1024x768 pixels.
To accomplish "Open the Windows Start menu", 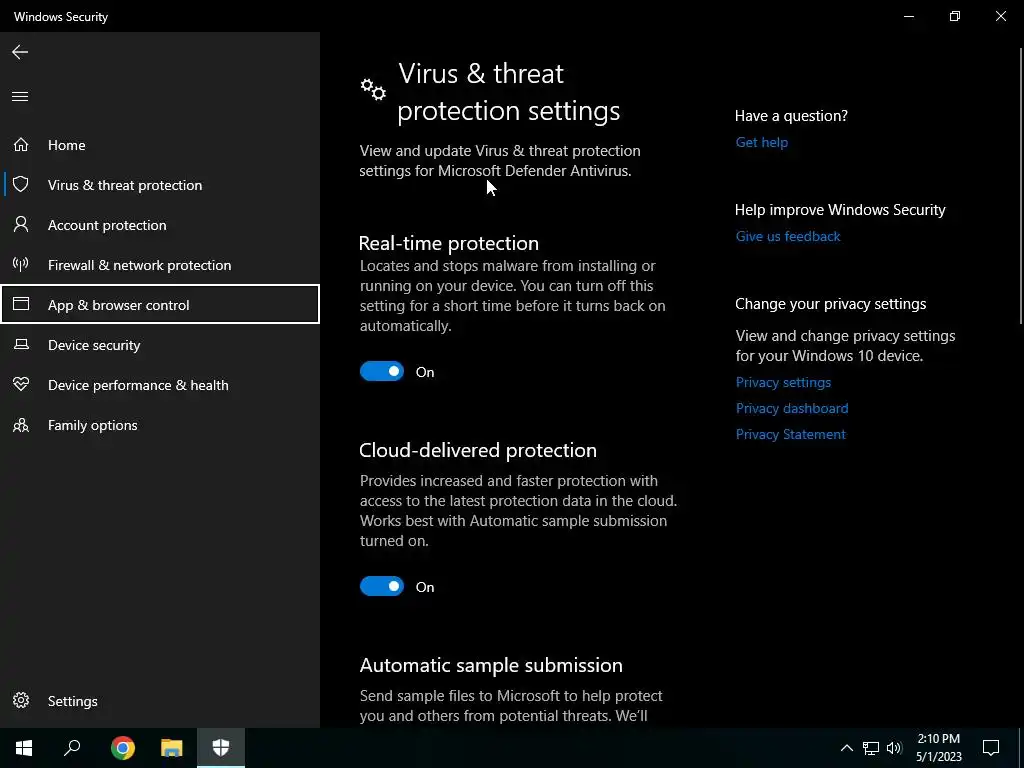I will (x=24, y=748).
